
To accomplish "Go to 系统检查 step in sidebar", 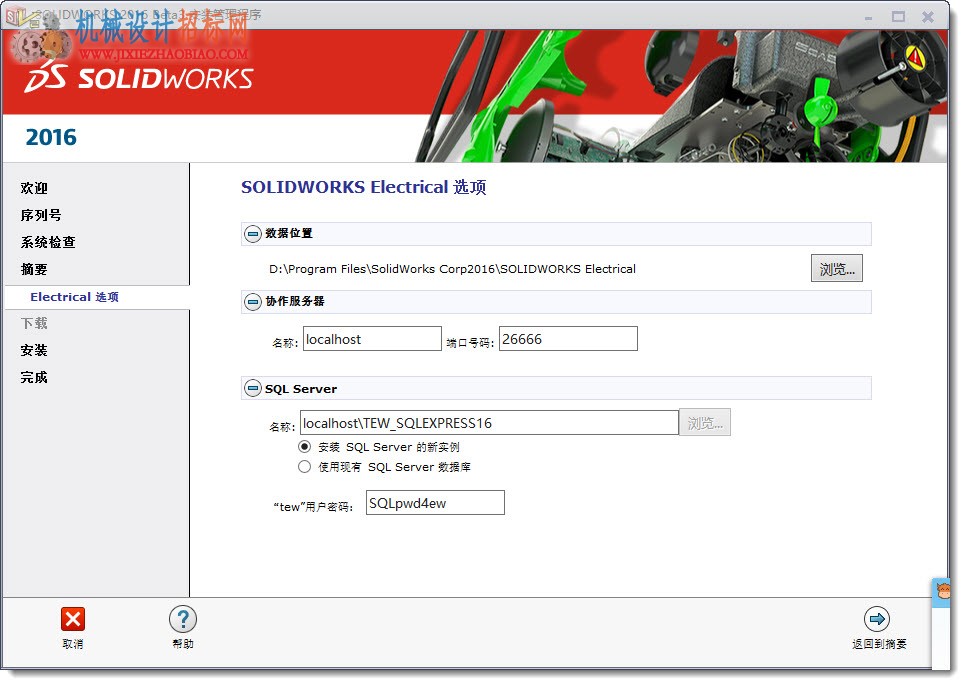I will (48, 242).
